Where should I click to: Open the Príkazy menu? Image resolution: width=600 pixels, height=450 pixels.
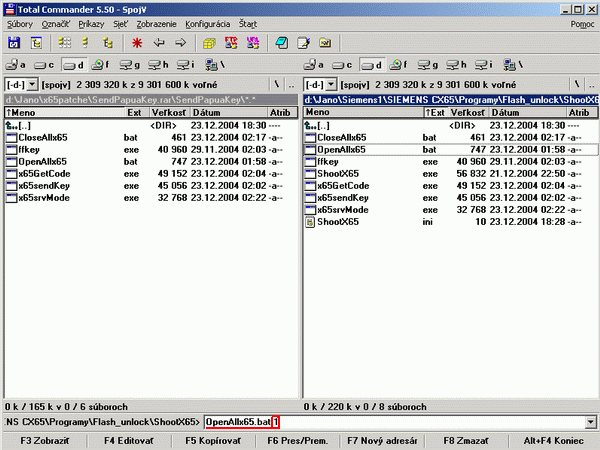91,24
